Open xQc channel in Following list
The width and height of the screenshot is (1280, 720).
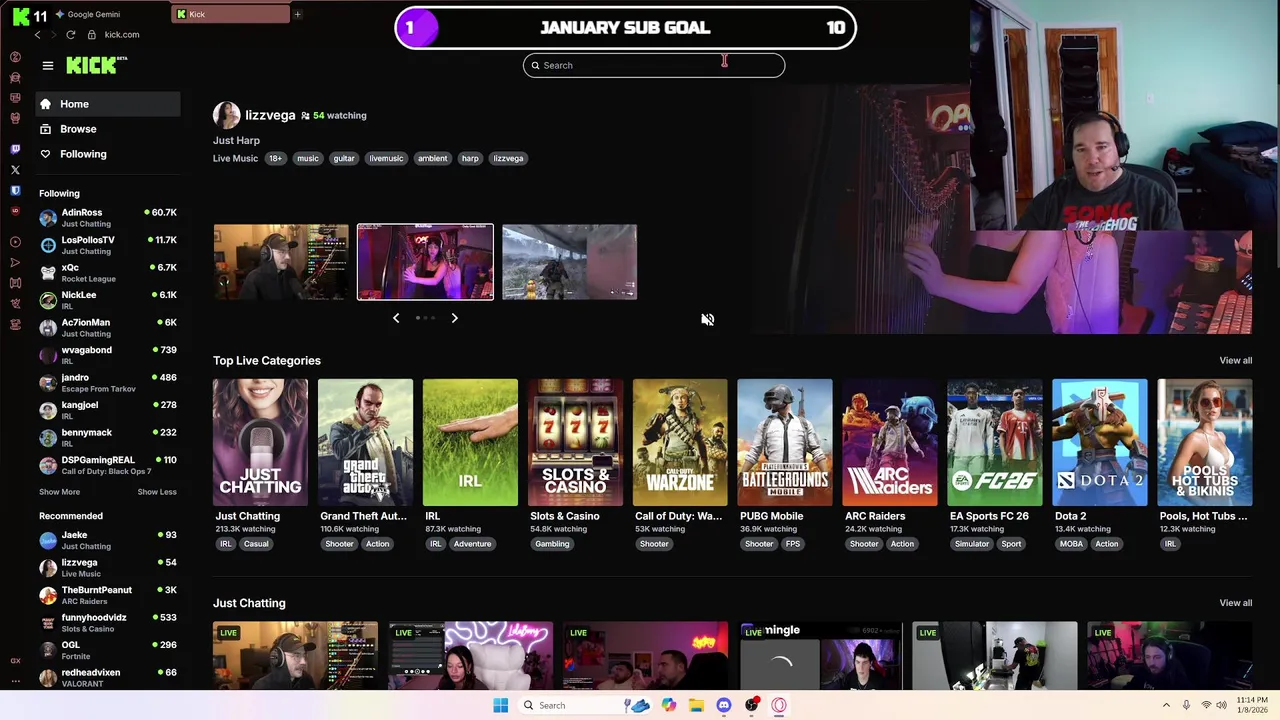108,273
